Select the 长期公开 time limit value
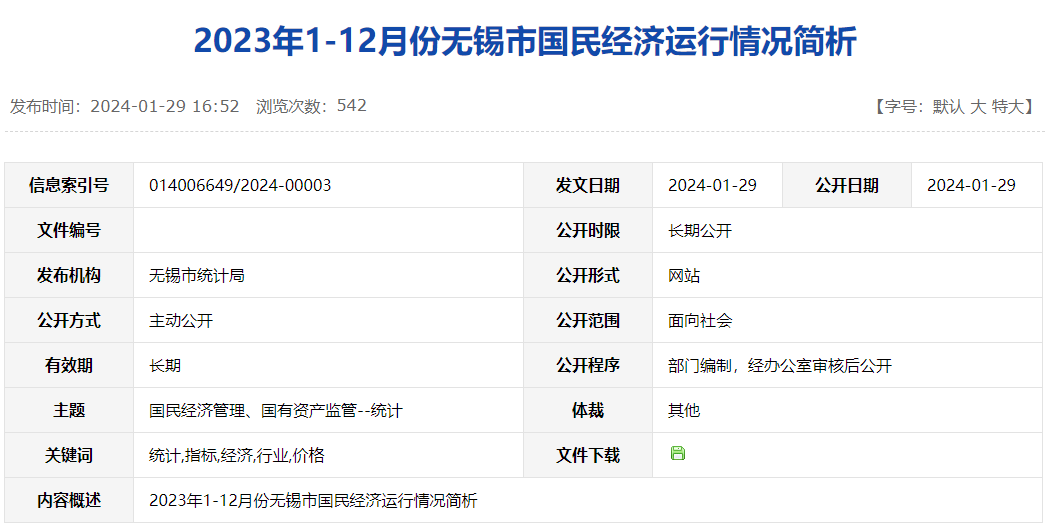Screen dimensions: 1049x525 pyautogui.click(x=700, y=230)
